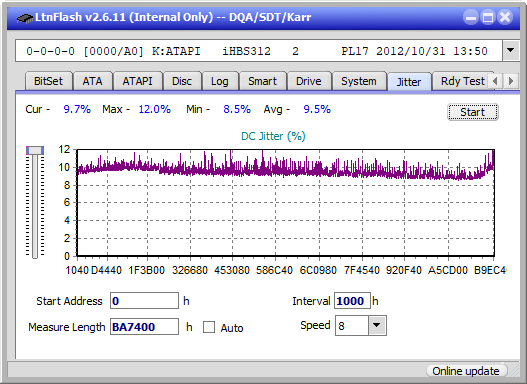Select the Disc tab
The width and height of the screenshot is (527, 384).
182,81
